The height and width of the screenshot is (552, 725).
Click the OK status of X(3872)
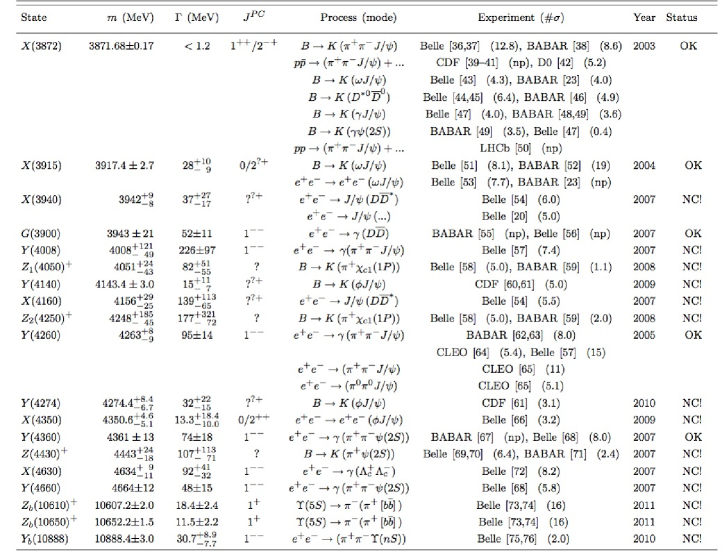[x=688, y=46]
